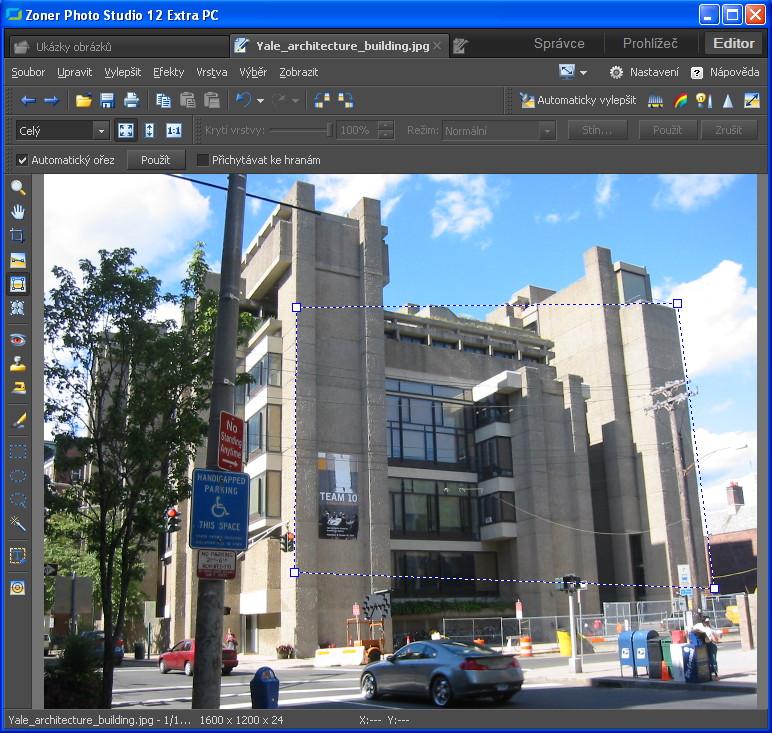Viewport: 772px width, 733px height.
Task: Open the Efekty menu
Action: [x=168, y=72]
